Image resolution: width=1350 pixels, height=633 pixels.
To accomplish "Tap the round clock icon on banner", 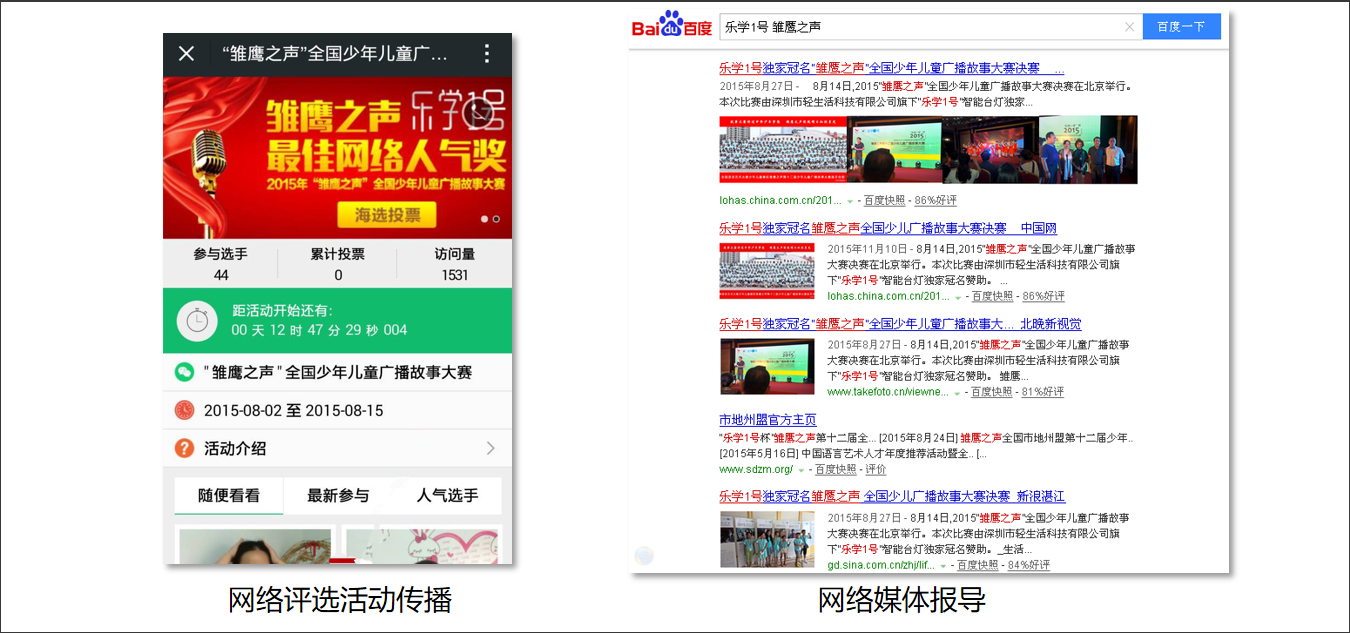I will pyautogui.click(x=481, y=114).
